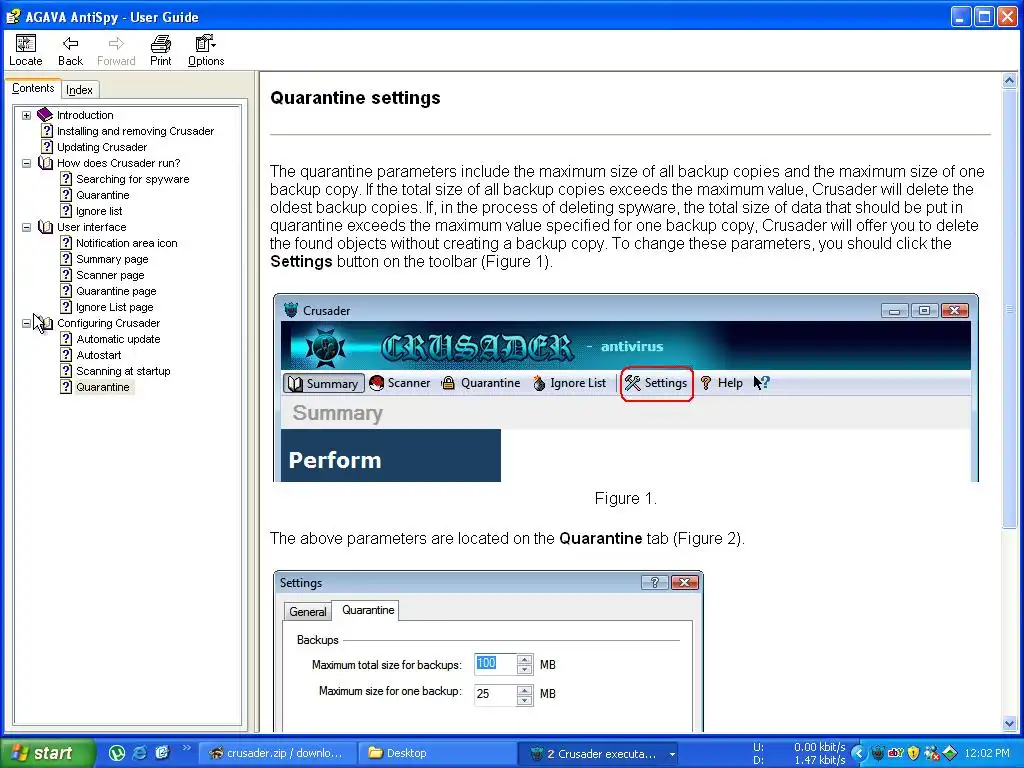Open the Desktop folder taskbar button
The height and width of the screenshot is (768, 1024).
point(436,753)
